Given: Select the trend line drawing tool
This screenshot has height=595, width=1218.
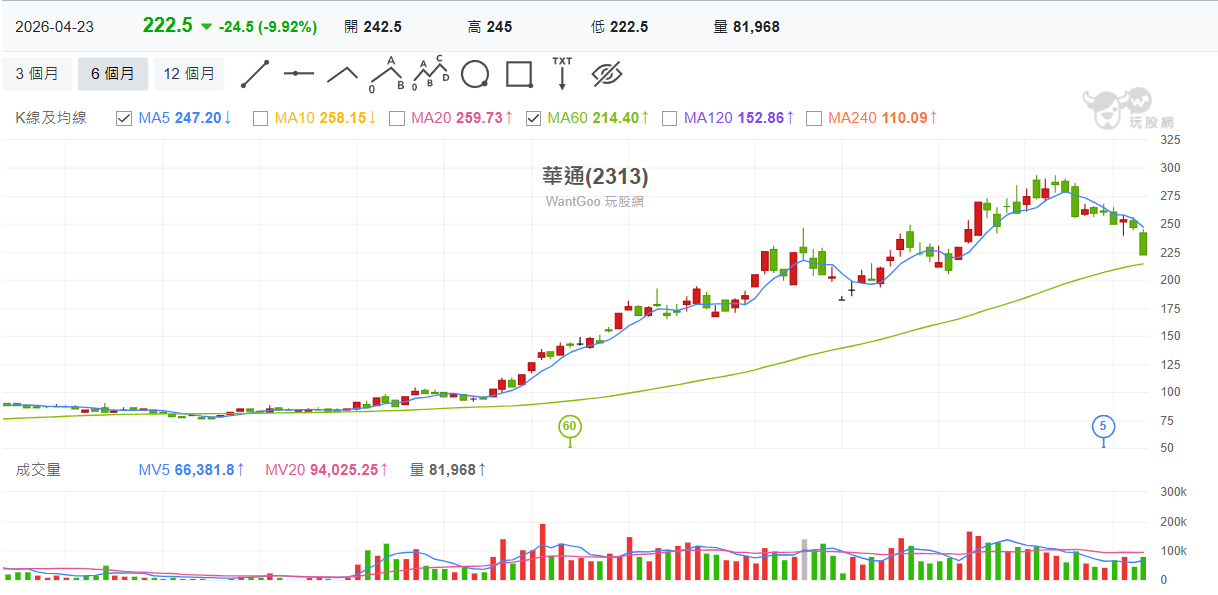Looking at the screenshot, I should (256, 74).
